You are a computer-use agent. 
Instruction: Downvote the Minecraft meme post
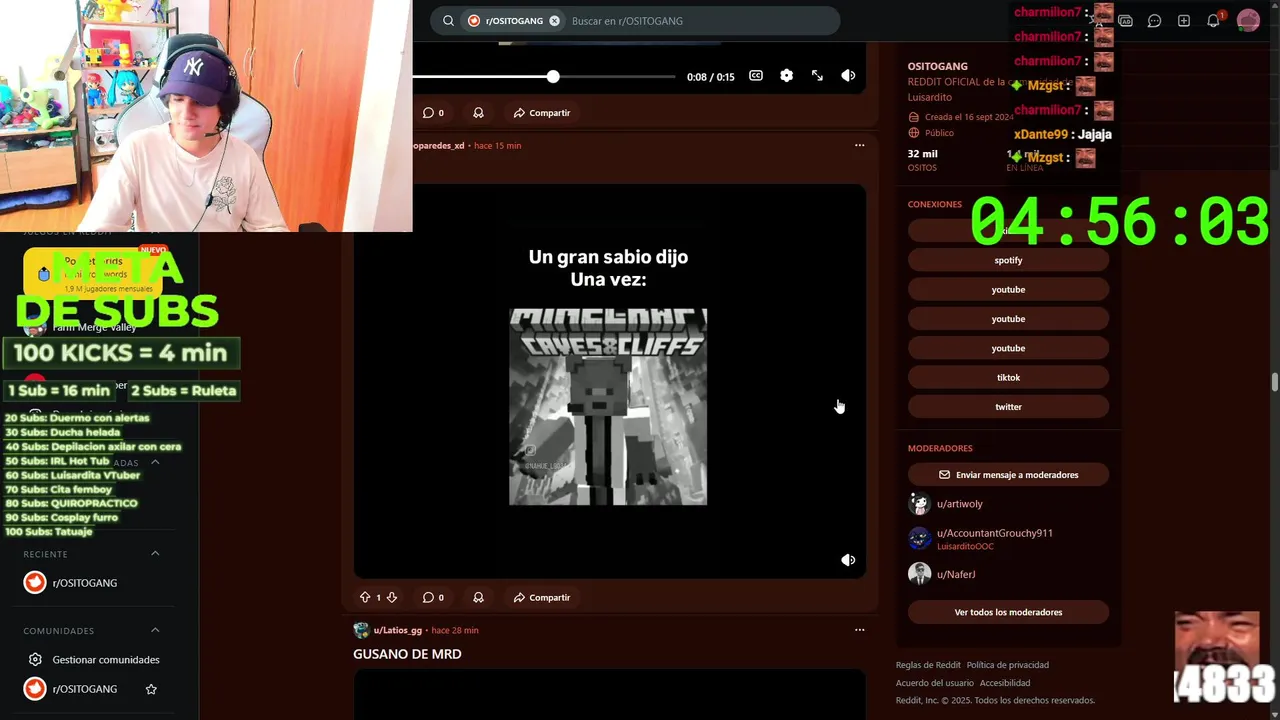pos(391,597)
